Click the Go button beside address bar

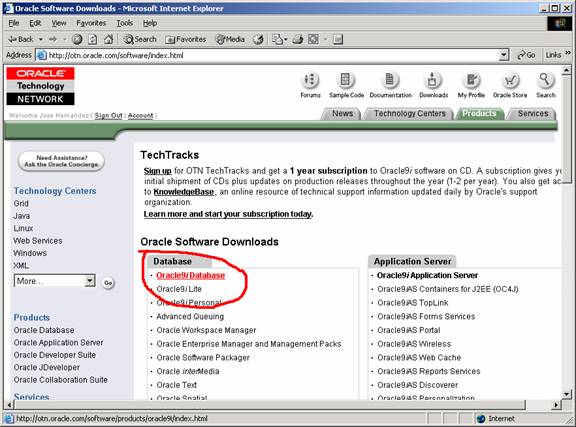tap(526, 55)
